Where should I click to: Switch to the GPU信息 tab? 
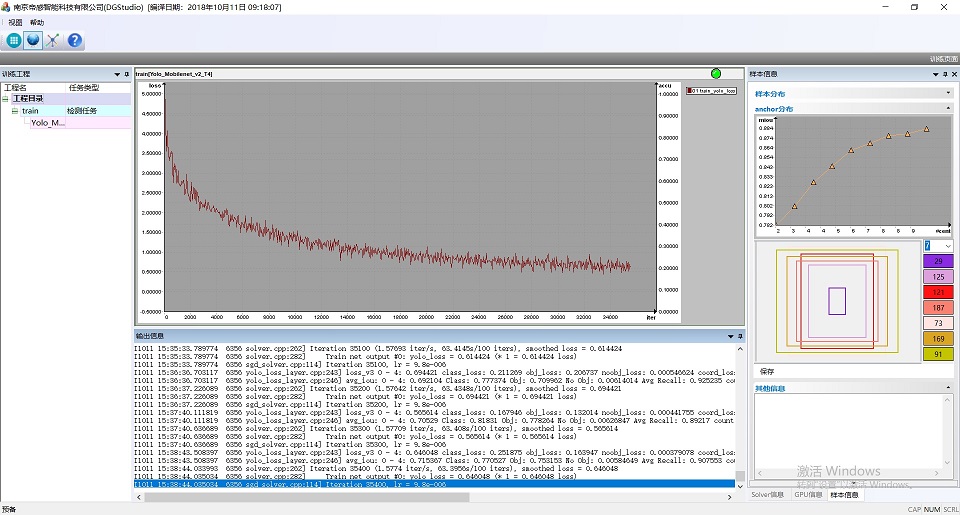808,494
